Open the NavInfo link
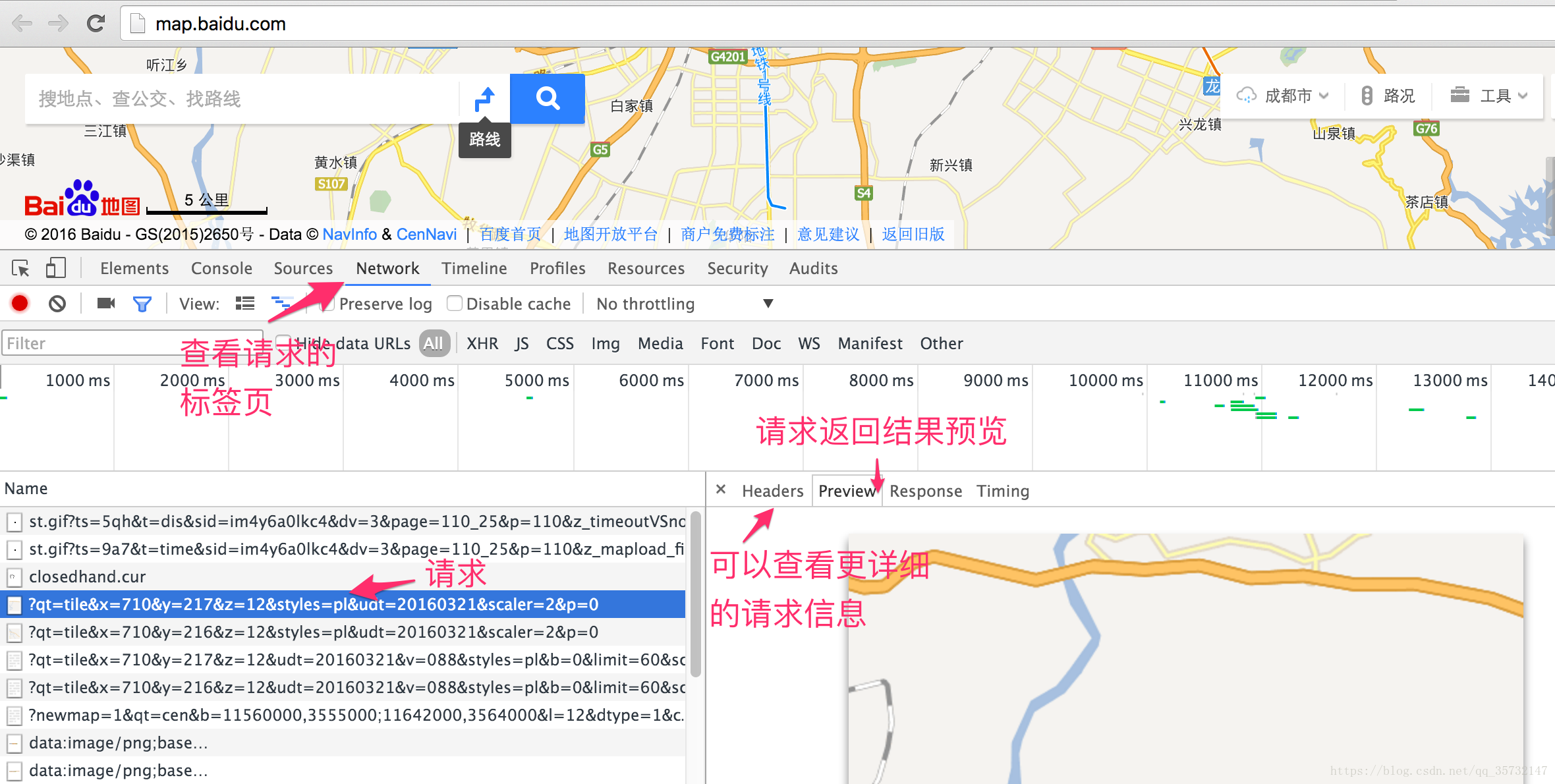 (350, 235)
